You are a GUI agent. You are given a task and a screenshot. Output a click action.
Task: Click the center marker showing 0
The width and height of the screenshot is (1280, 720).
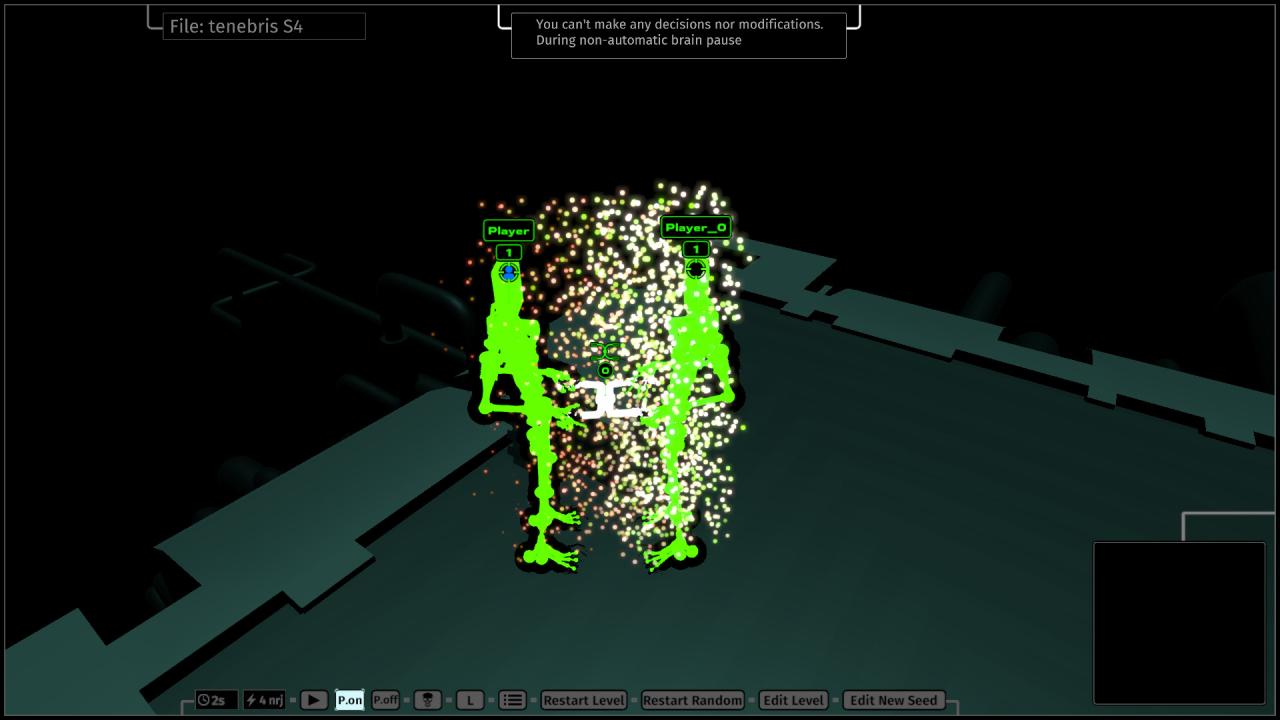604,369
